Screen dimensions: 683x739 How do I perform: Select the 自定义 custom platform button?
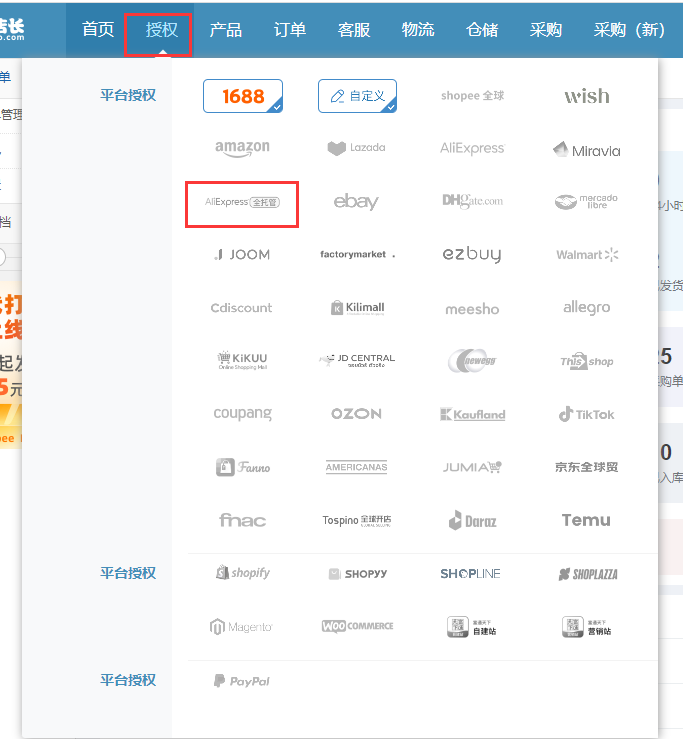coord(357,96)
